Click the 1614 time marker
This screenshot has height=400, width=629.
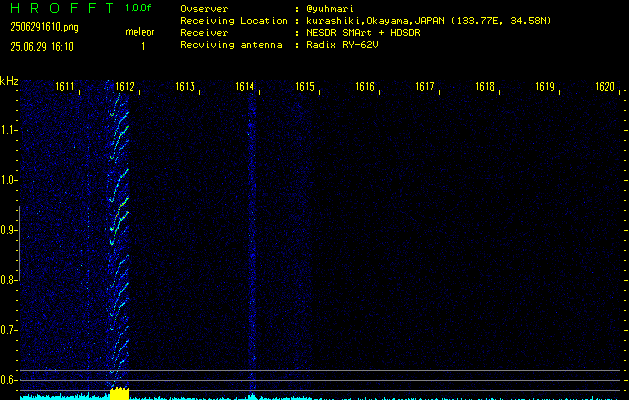click(245, 87)
